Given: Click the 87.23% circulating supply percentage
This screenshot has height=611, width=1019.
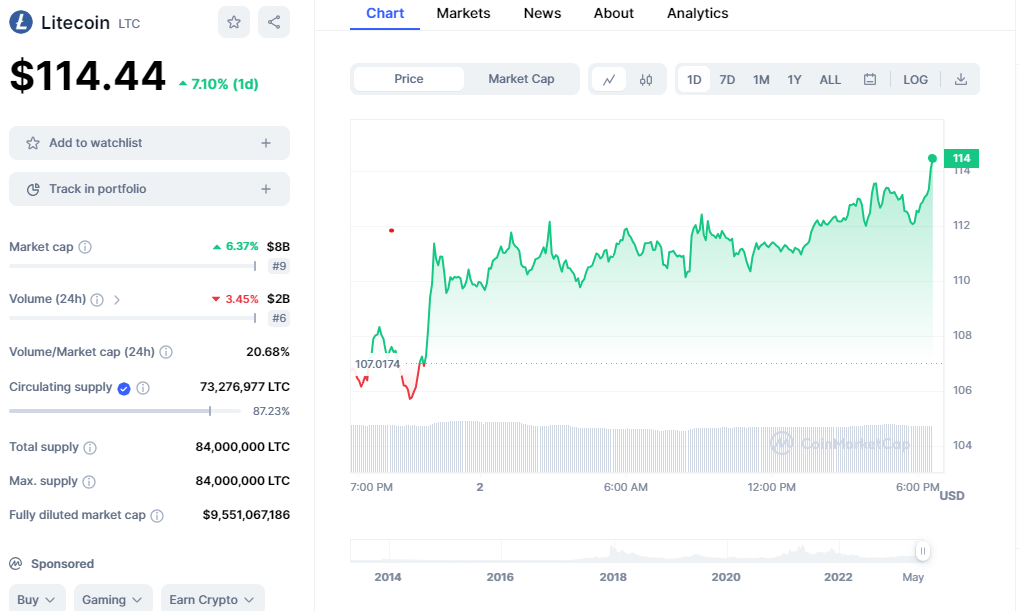Looking at the screenshot, I should 271,411.
